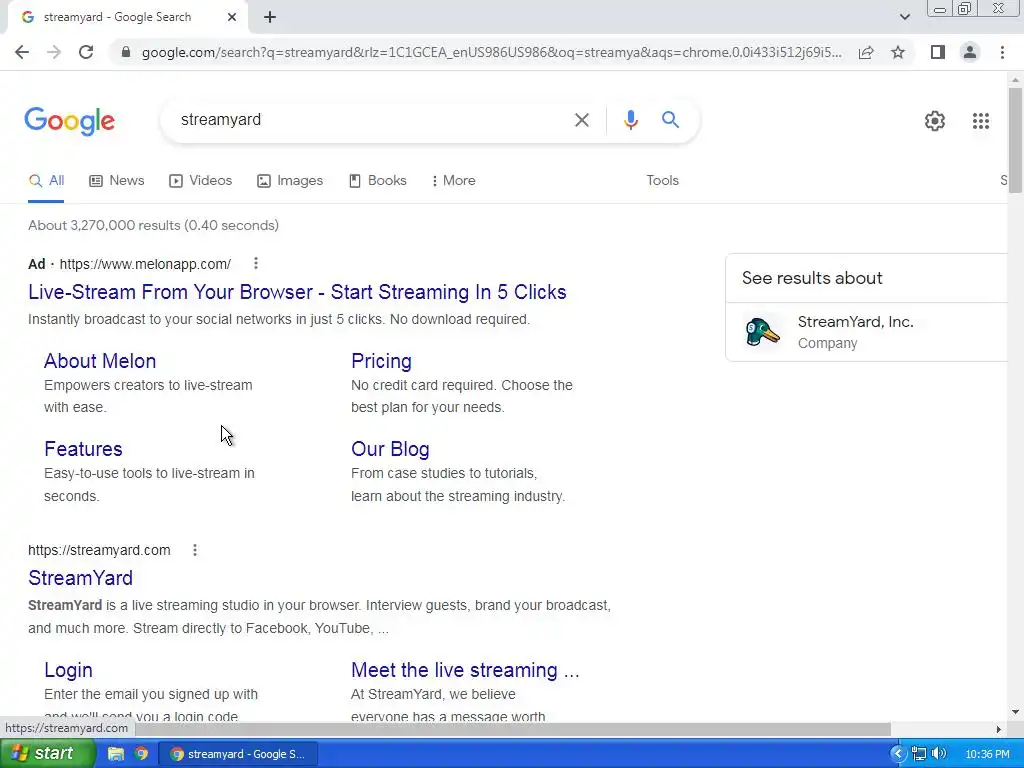Click the https://www.melonapp.com/ ad URL
The width and height of the screenshot is (1024, 768).
(145, 264)
